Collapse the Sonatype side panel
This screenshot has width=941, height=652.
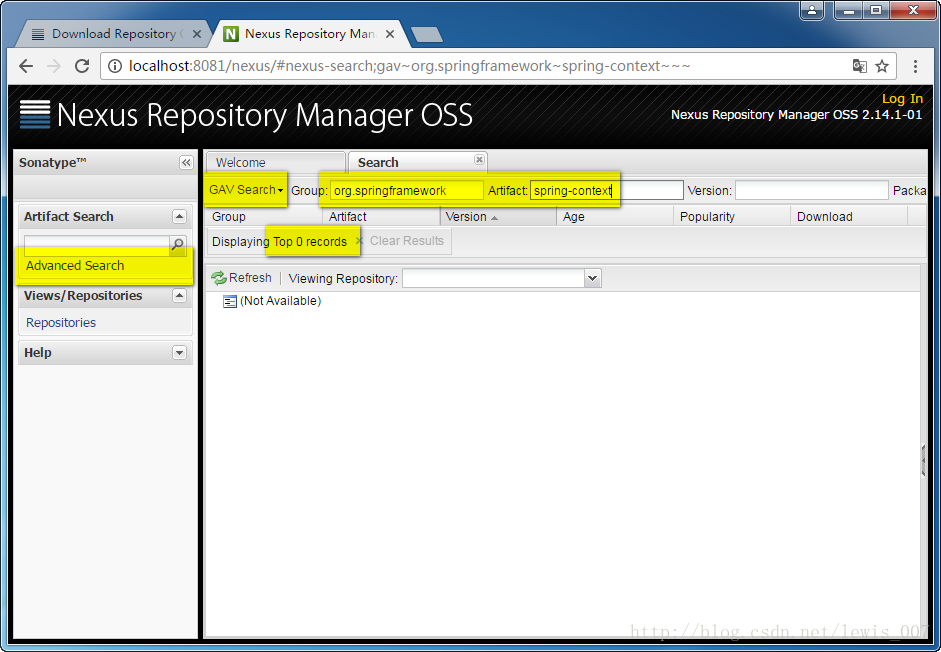pos(186,163)
